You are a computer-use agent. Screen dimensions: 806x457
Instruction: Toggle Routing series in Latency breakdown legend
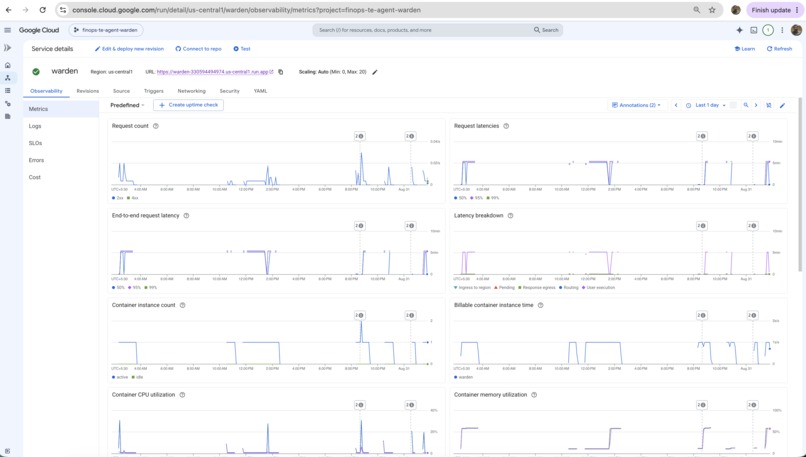pos(569,287)
